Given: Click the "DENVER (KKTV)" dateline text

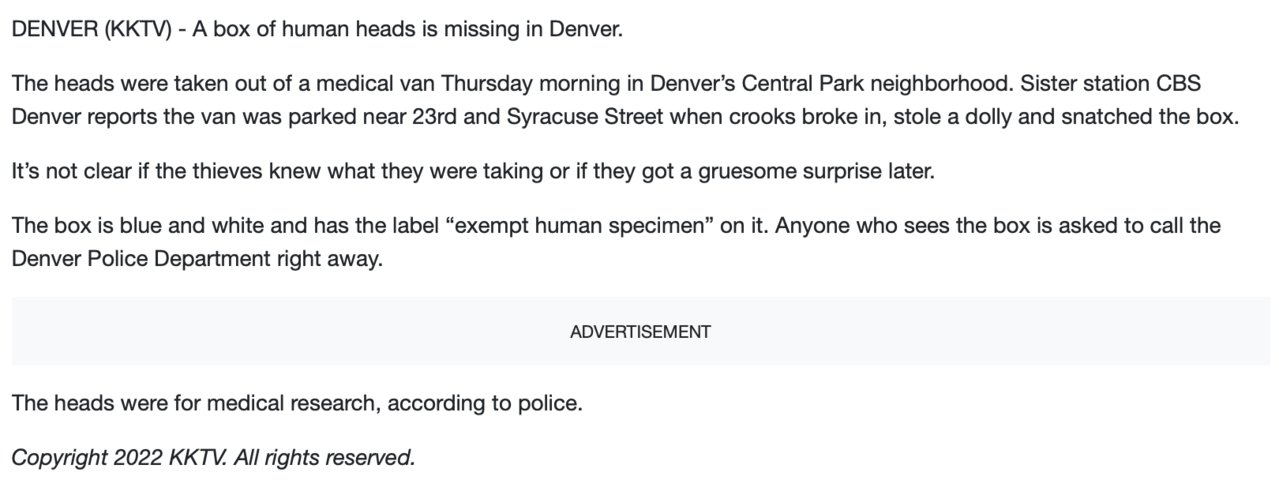Looking at the screenshot, I should (x=84, y=29).
